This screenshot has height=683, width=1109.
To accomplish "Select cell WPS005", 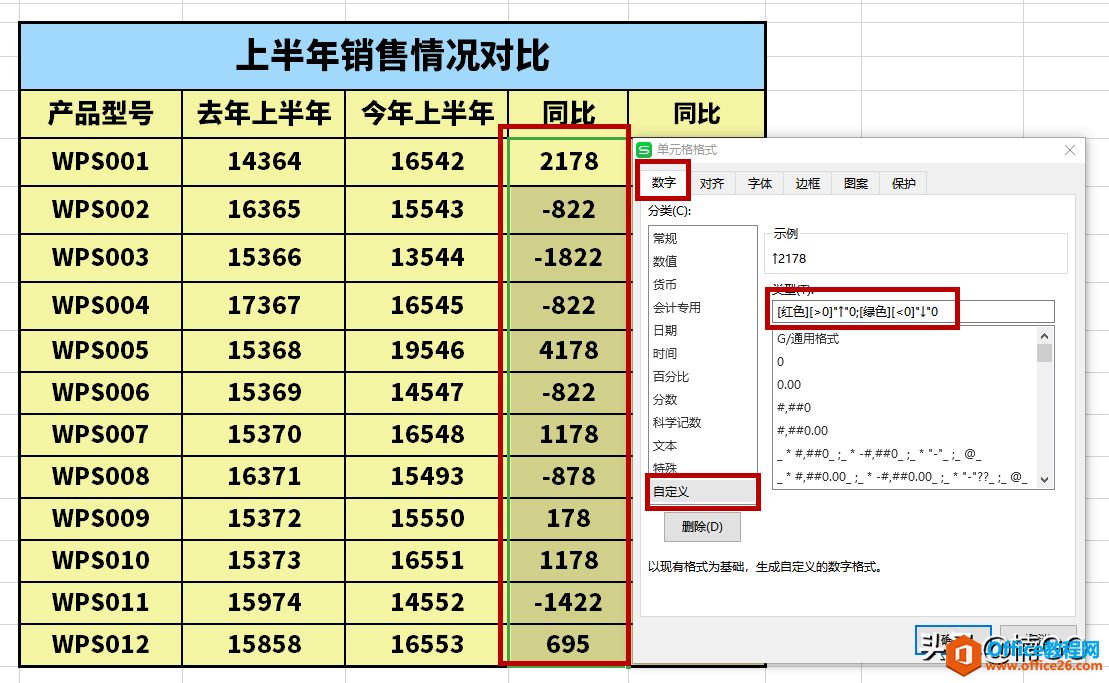I will [101, 351].
